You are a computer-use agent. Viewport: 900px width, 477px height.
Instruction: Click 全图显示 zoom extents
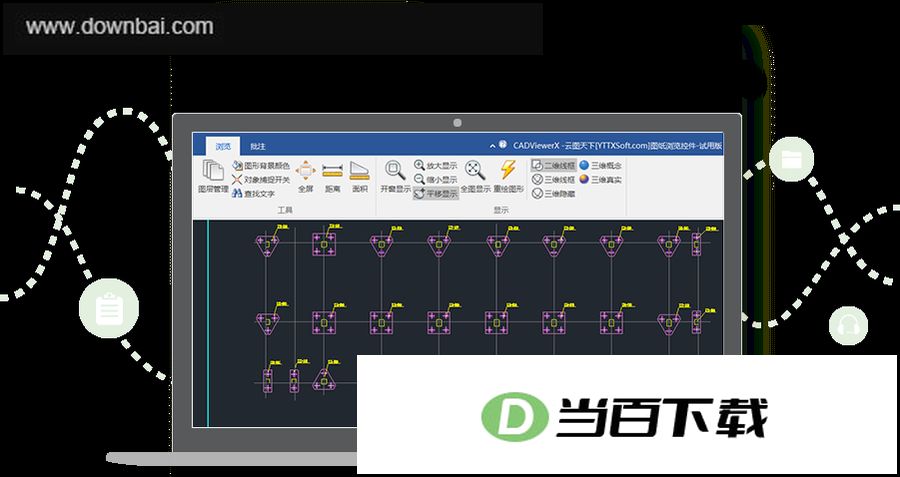tap(475, 176)
